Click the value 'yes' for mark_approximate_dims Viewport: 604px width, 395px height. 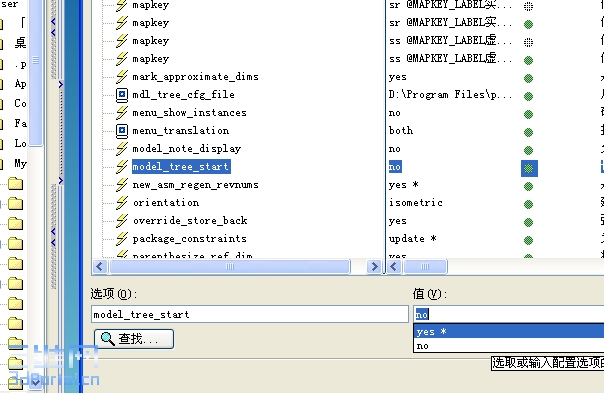pyautogui.click(x=398, y=77)
